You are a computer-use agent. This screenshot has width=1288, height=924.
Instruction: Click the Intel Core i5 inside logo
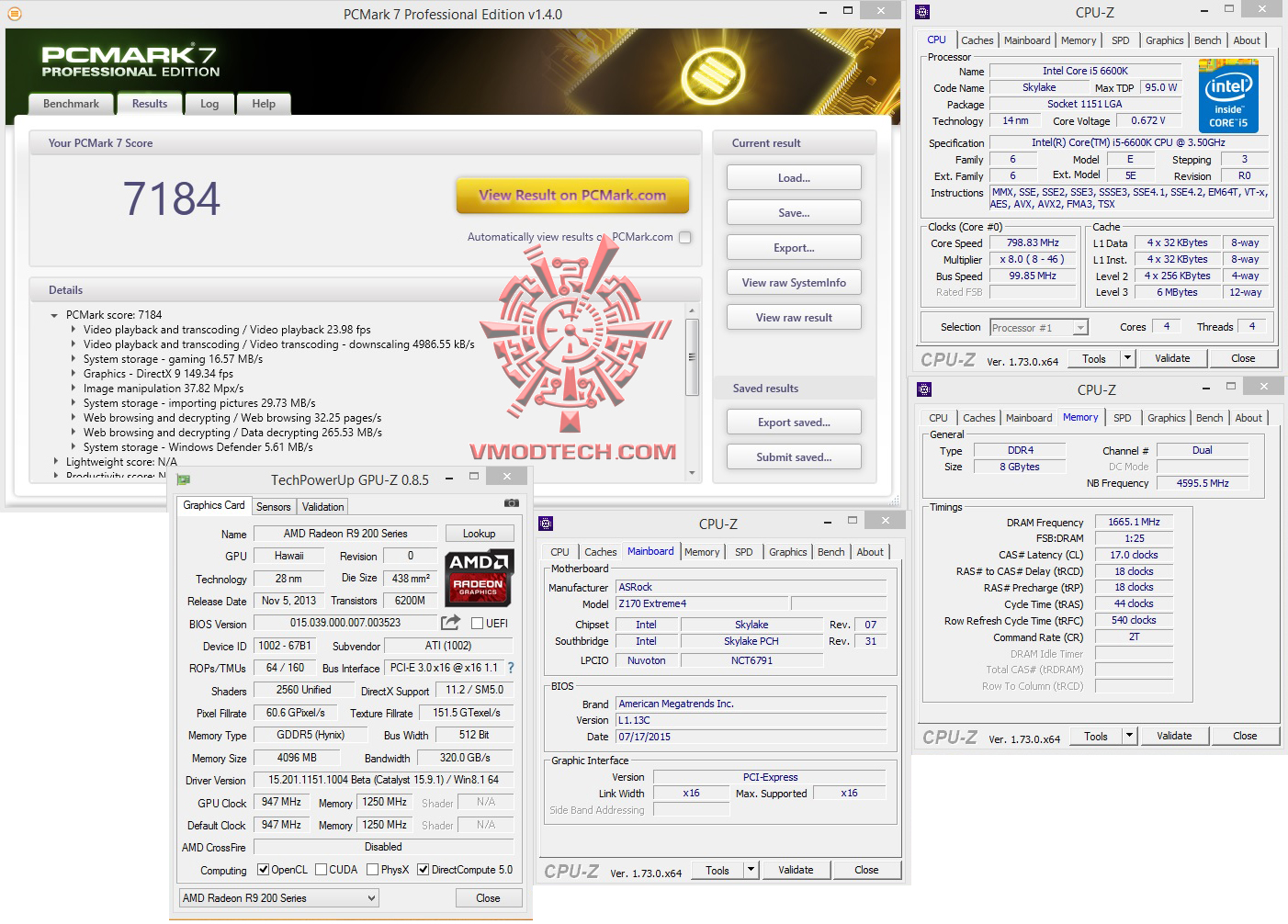(x=1228, y=96)
